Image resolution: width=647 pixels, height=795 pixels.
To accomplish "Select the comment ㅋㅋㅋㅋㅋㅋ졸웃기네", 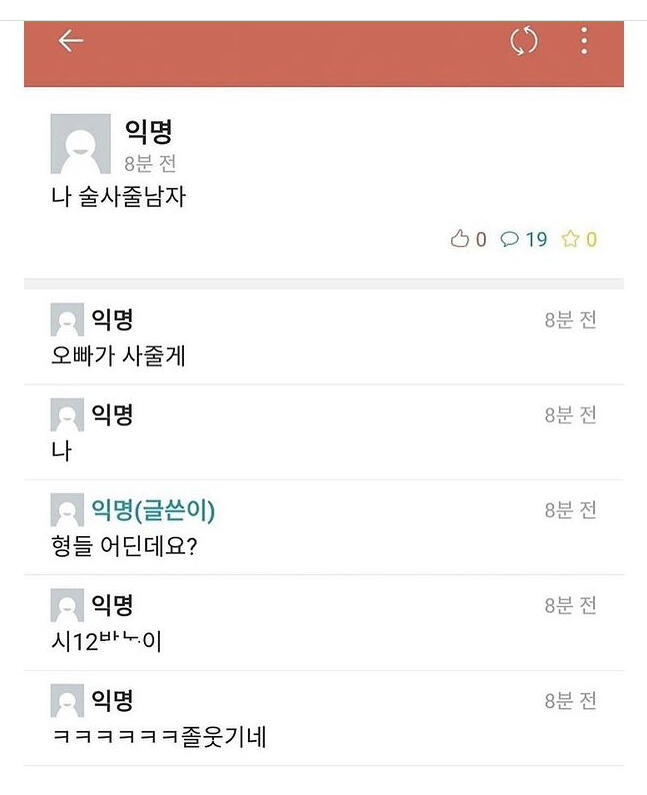I will click(x=158, y=738).
